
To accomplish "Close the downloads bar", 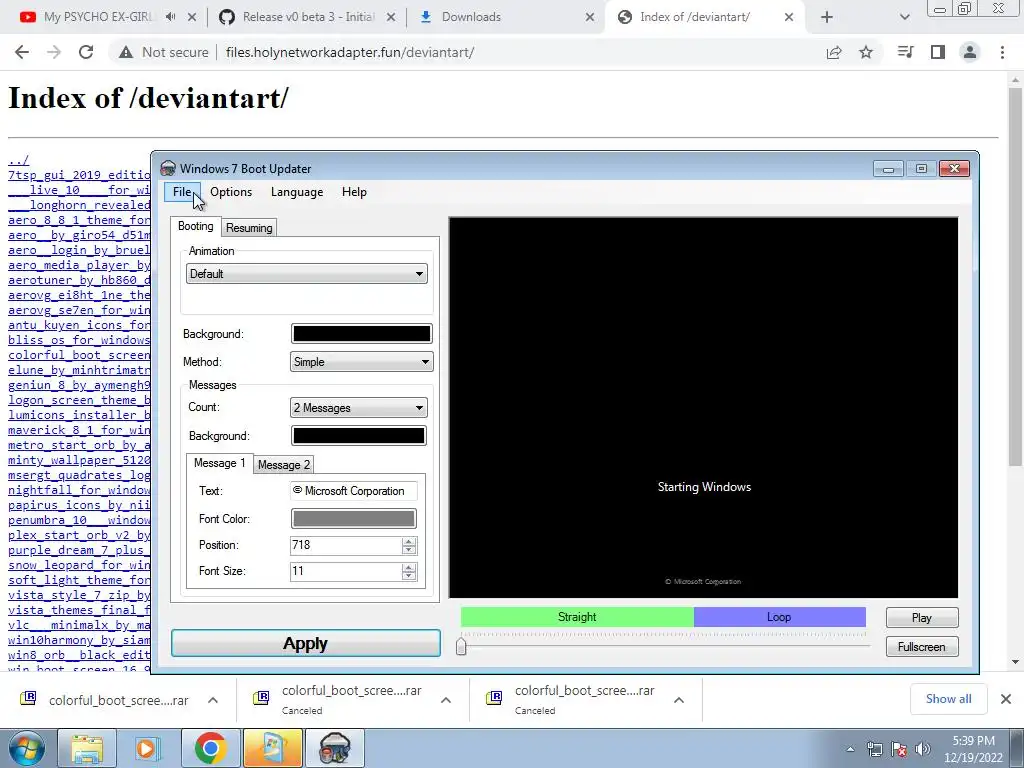I will tap(1006, 699).
